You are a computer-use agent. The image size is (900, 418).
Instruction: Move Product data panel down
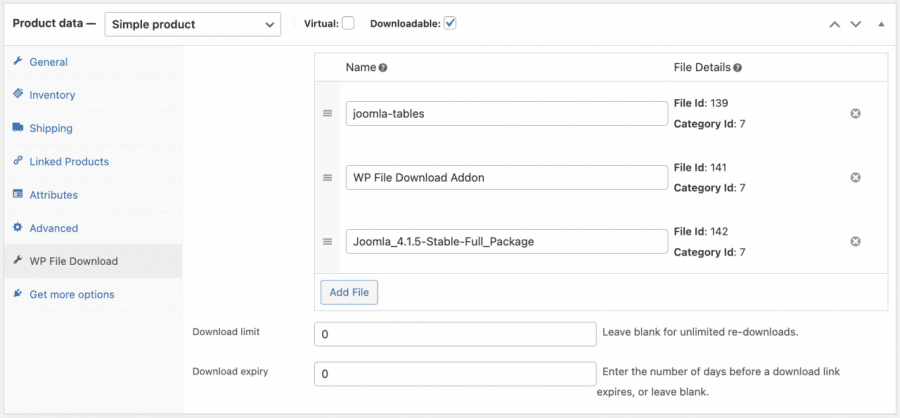857,24
